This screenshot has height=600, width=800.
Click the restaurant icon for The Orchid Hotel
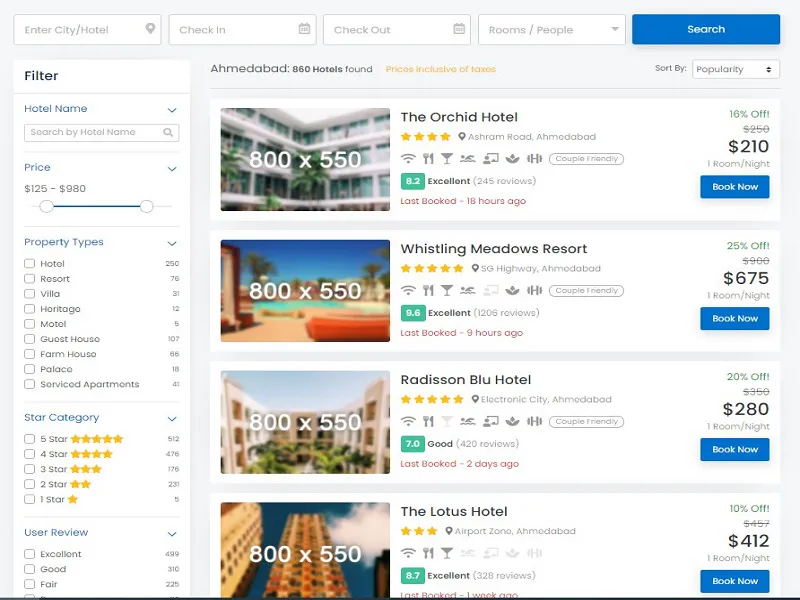pos(428,159)
